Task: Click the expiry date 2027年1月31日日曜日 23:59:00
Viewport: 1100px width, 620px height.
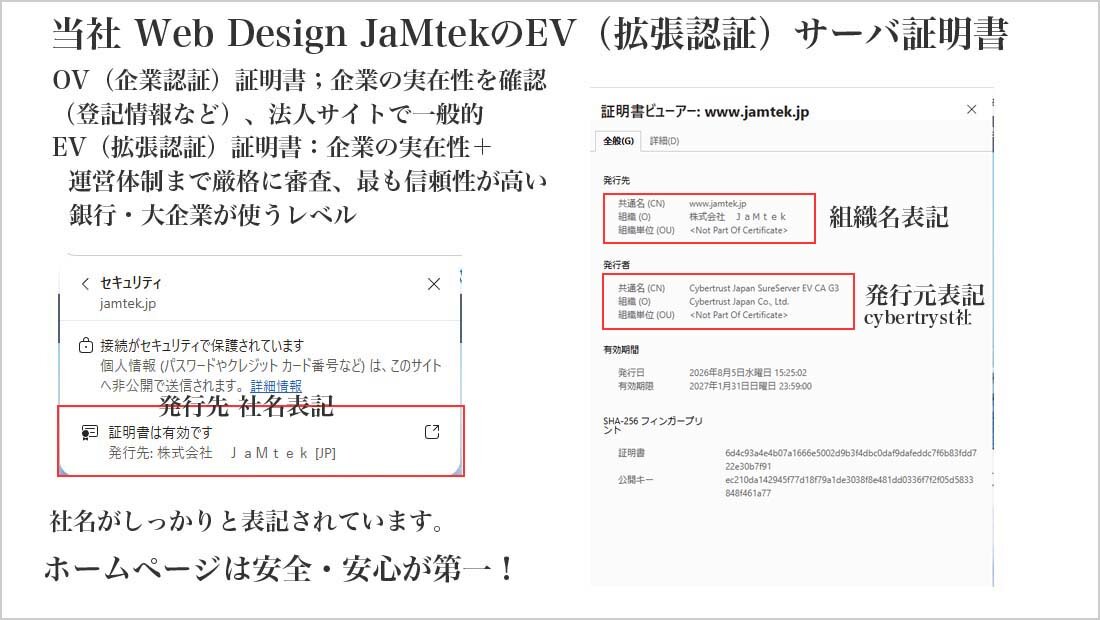Action: [750, 386]
